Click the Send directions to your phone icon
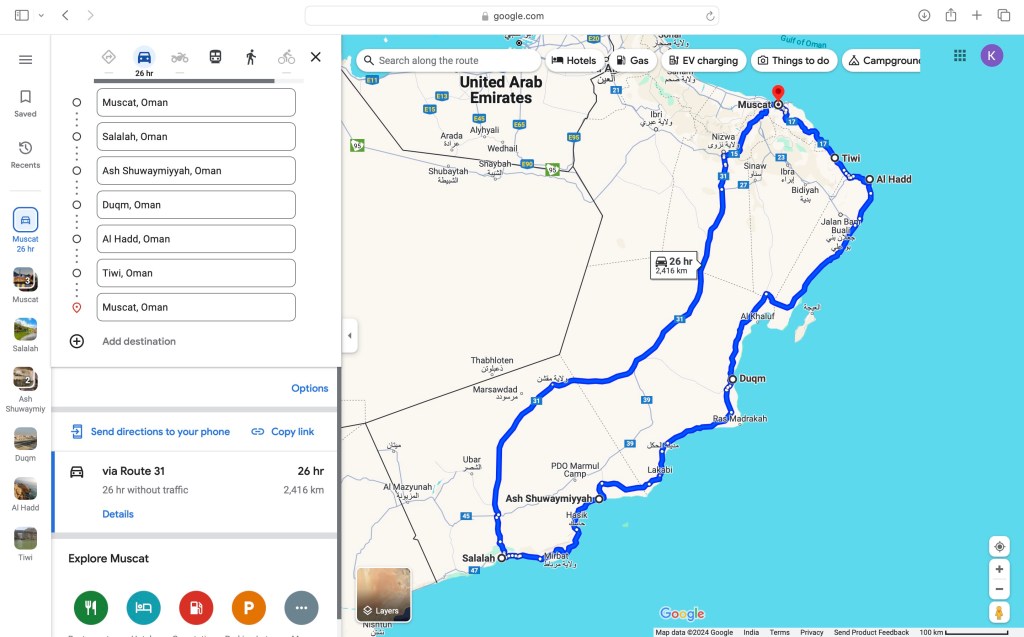This screenshot has height=637, width=1024. point(77,431)
